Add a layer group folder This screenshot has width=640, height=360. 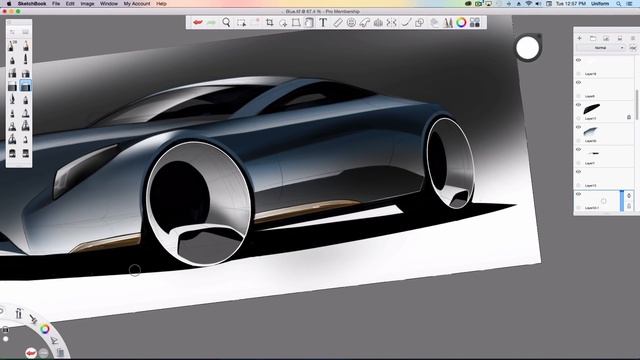593,38
